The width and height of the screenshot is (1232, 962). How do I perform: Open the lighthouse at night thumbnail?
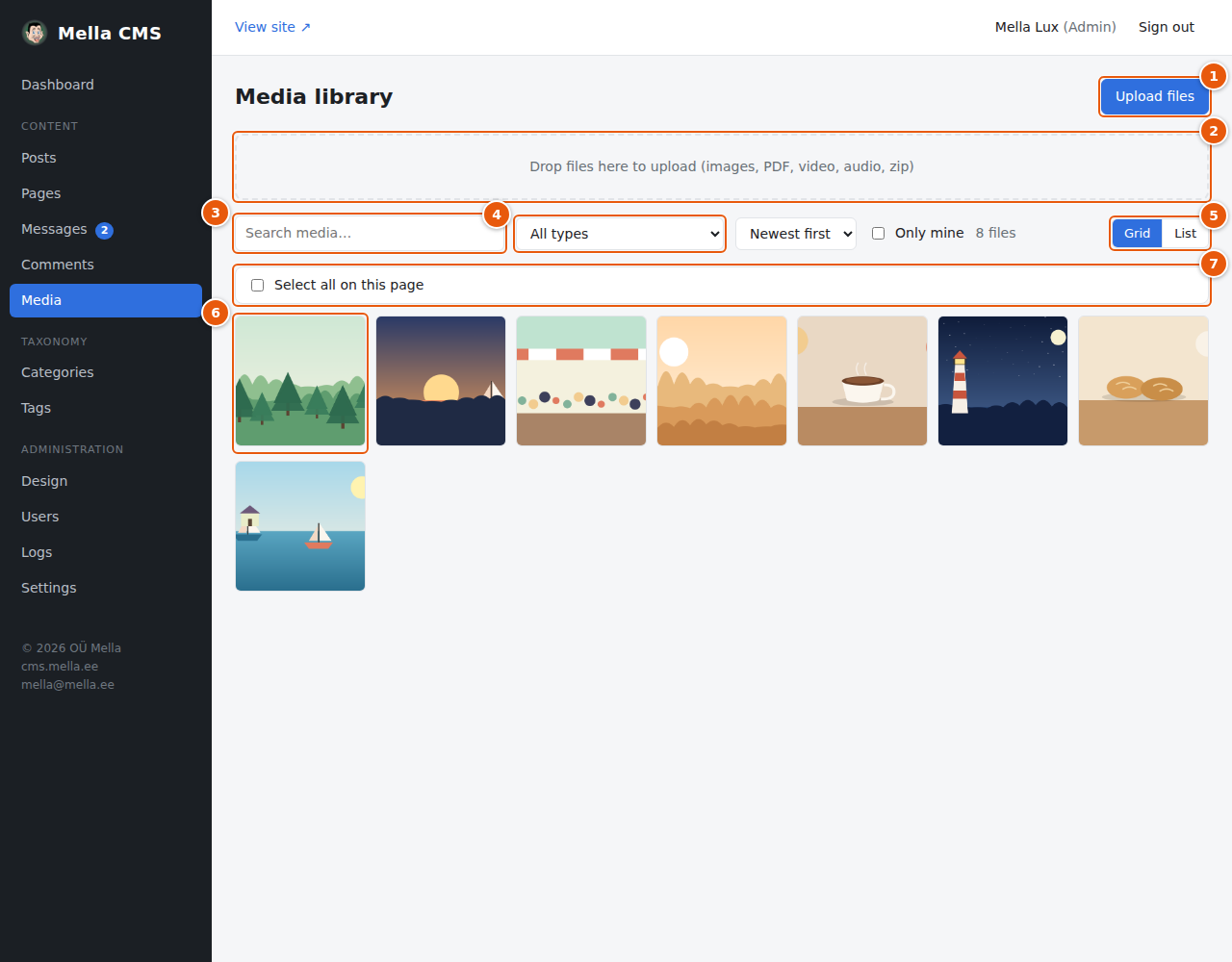tap(1003, 381)
